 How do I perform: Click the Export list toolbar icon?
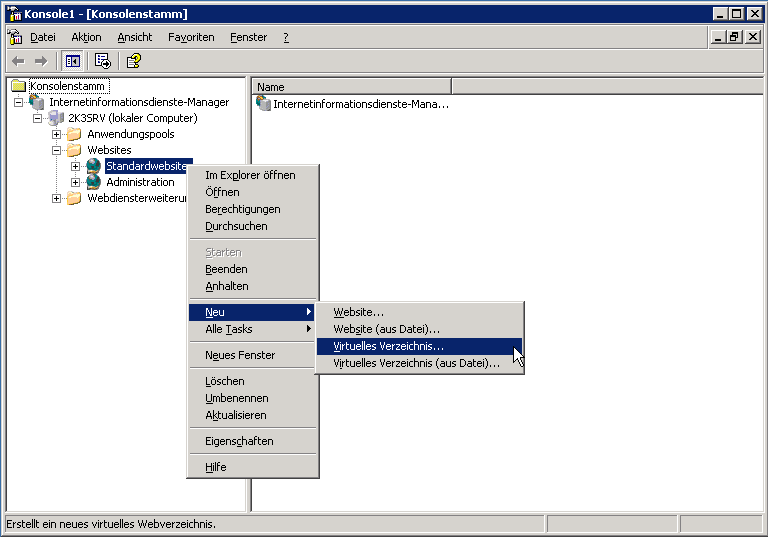pyautogui.click(x=103, y=61)
